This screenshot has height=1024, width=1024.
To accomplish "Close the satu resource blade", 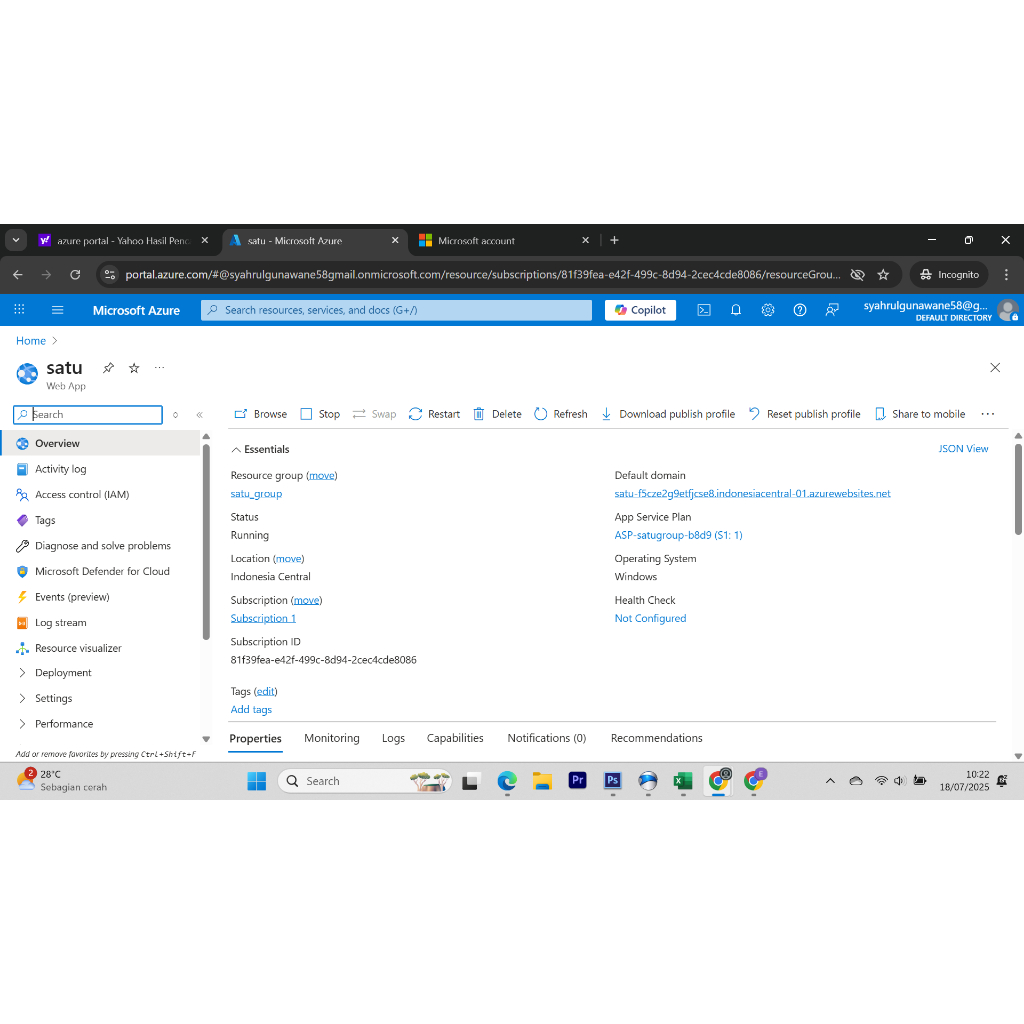I will (995, 368).
